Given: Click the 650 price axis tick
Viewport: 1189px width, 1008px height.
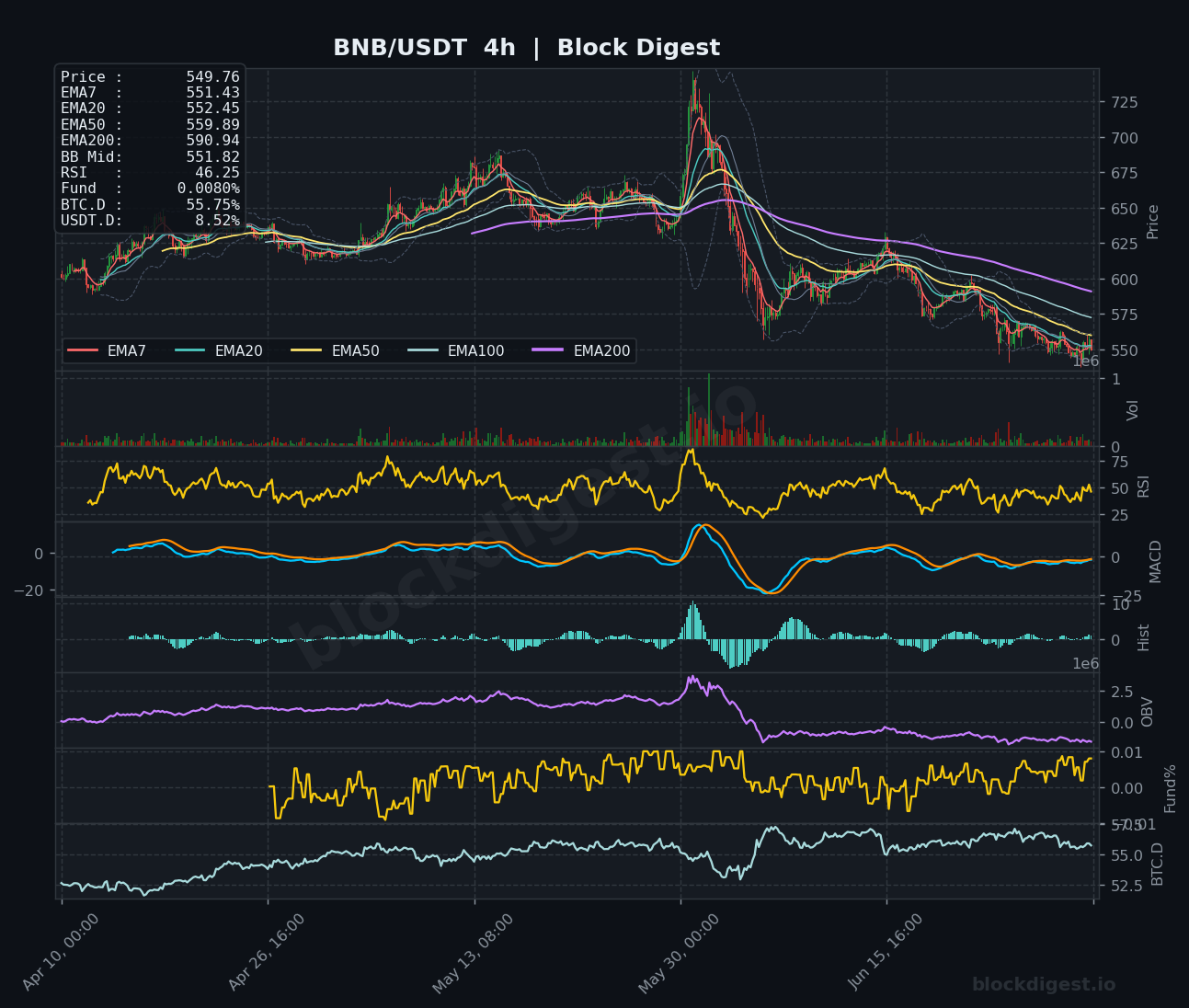Looking at the screenshot, I should (x=1123, y=209).
